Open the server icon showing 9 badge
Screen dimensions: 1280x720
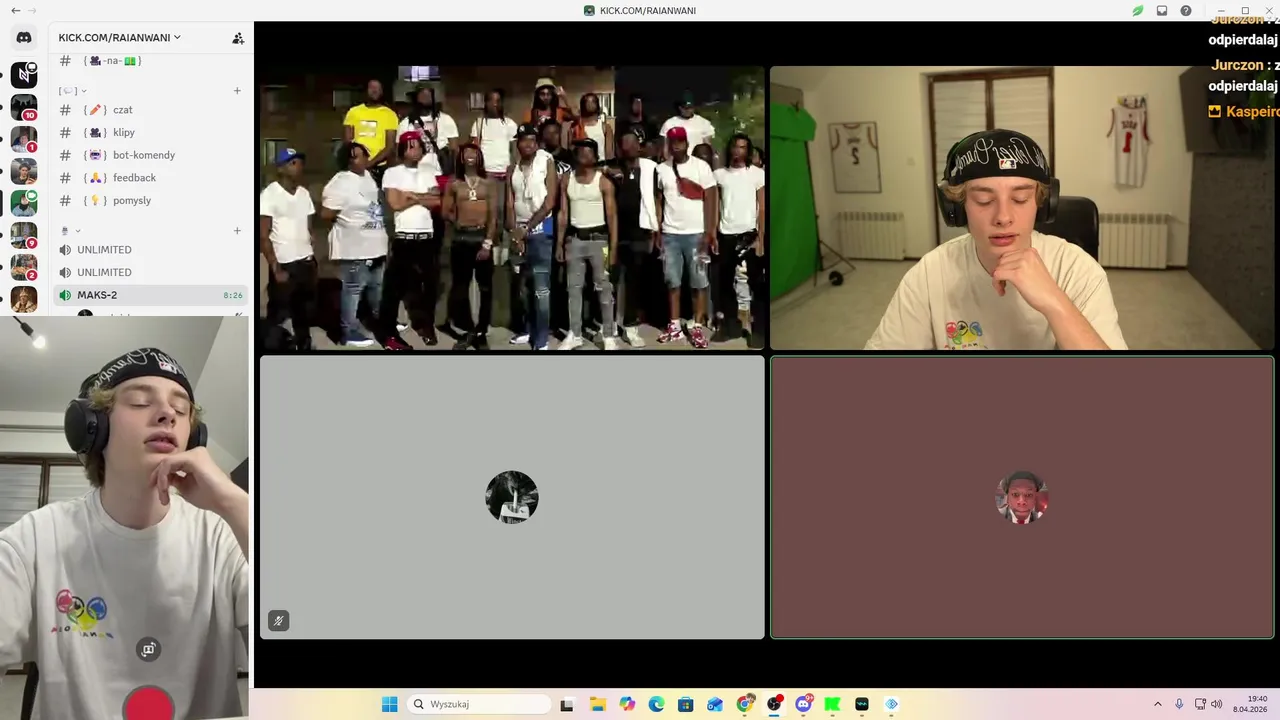(24, 235)
